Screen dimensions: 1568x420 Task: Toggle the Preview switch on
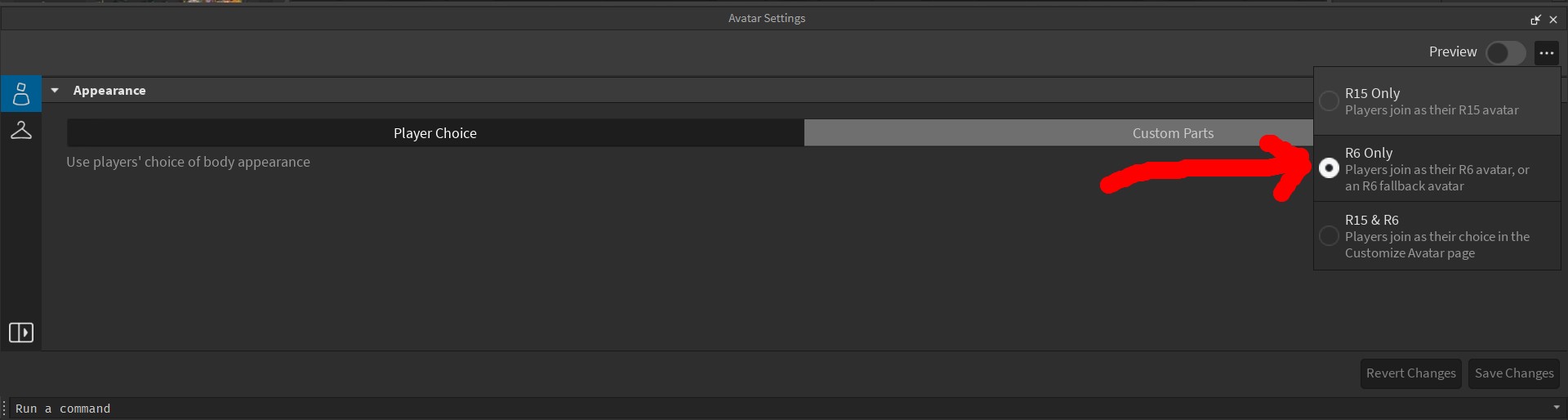[x=1505, y=53]
